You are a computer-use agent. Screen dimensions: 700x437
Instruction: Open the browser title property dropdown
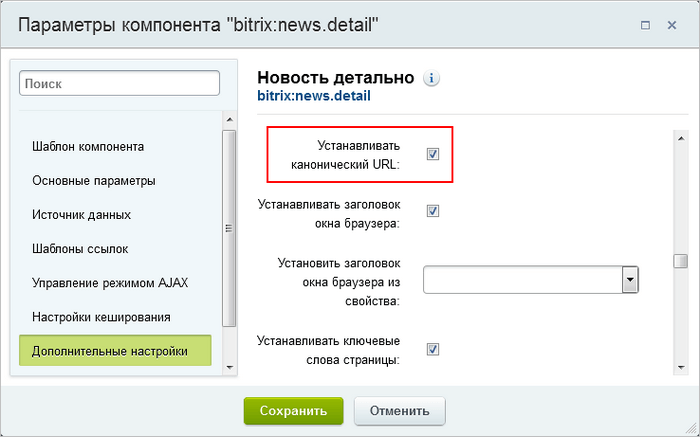pyautogui.click(x=630, y=280)
